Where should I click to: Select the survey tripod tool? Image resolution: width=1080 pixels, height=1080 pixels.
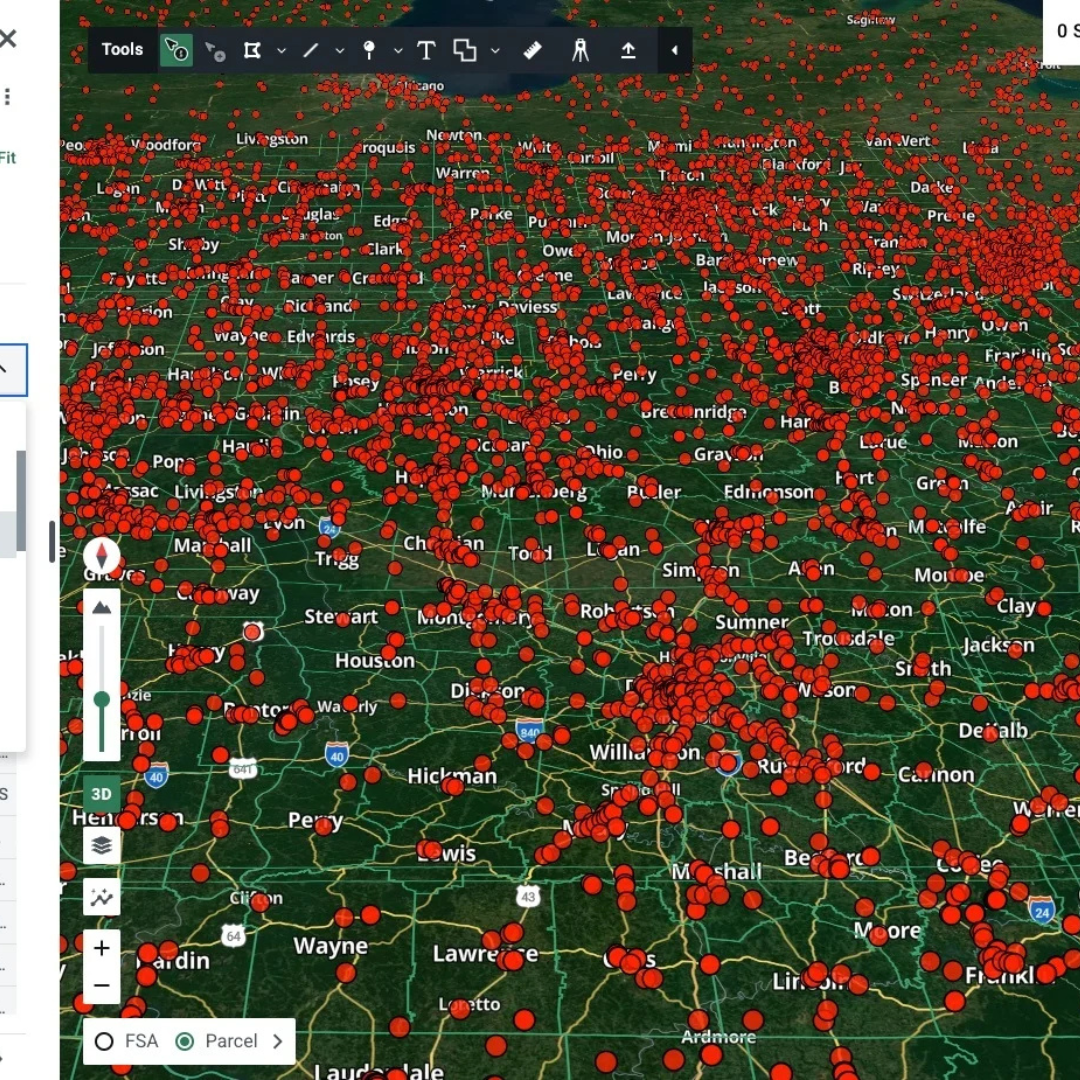pyautogui.click(x=580, y=50)
